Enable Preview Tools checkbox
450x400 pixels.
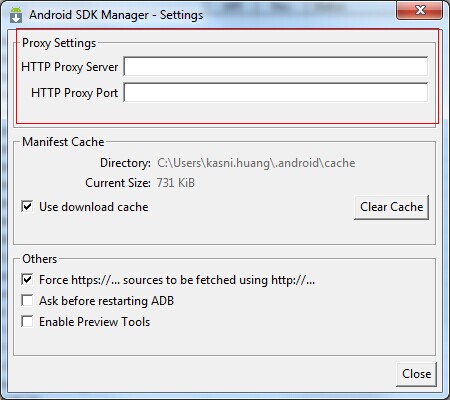tap(27, 322)
